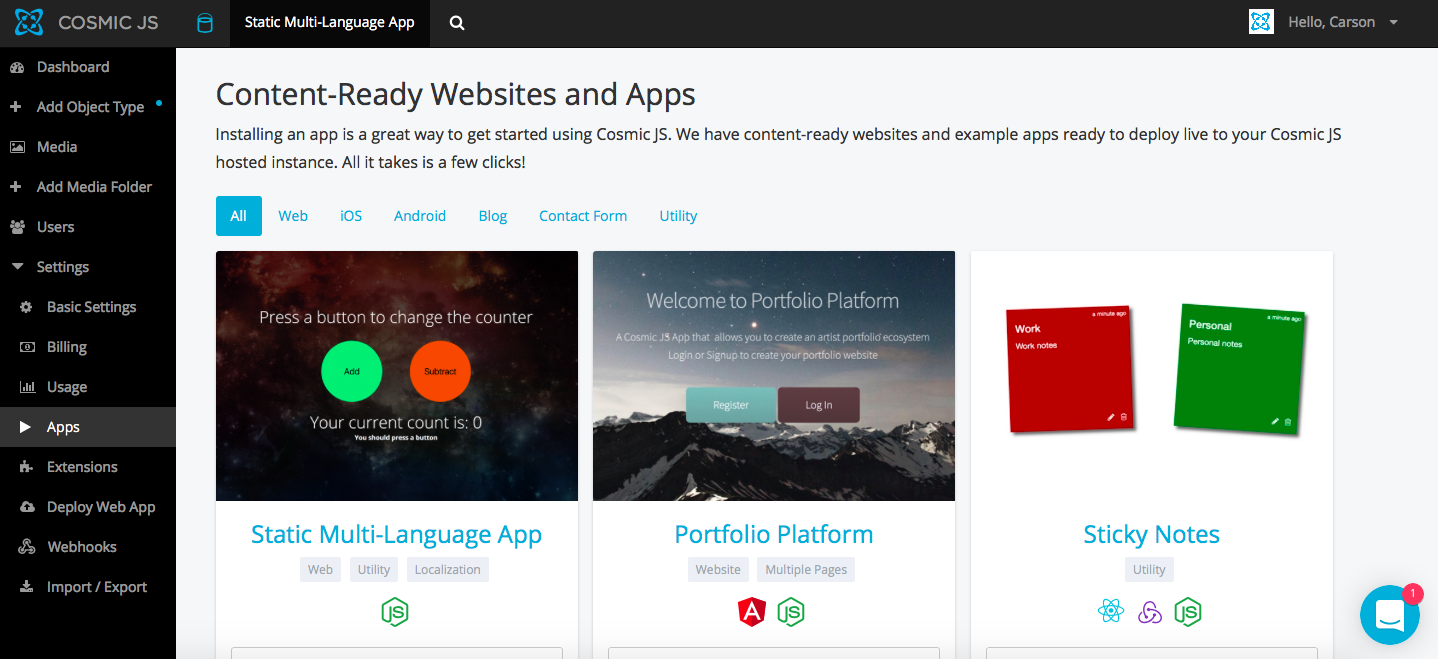The height and width of the screenshot is (659, 1438).
Task: Click the Extensions puzzle piece icon
Action: click(x=27, y=467)
